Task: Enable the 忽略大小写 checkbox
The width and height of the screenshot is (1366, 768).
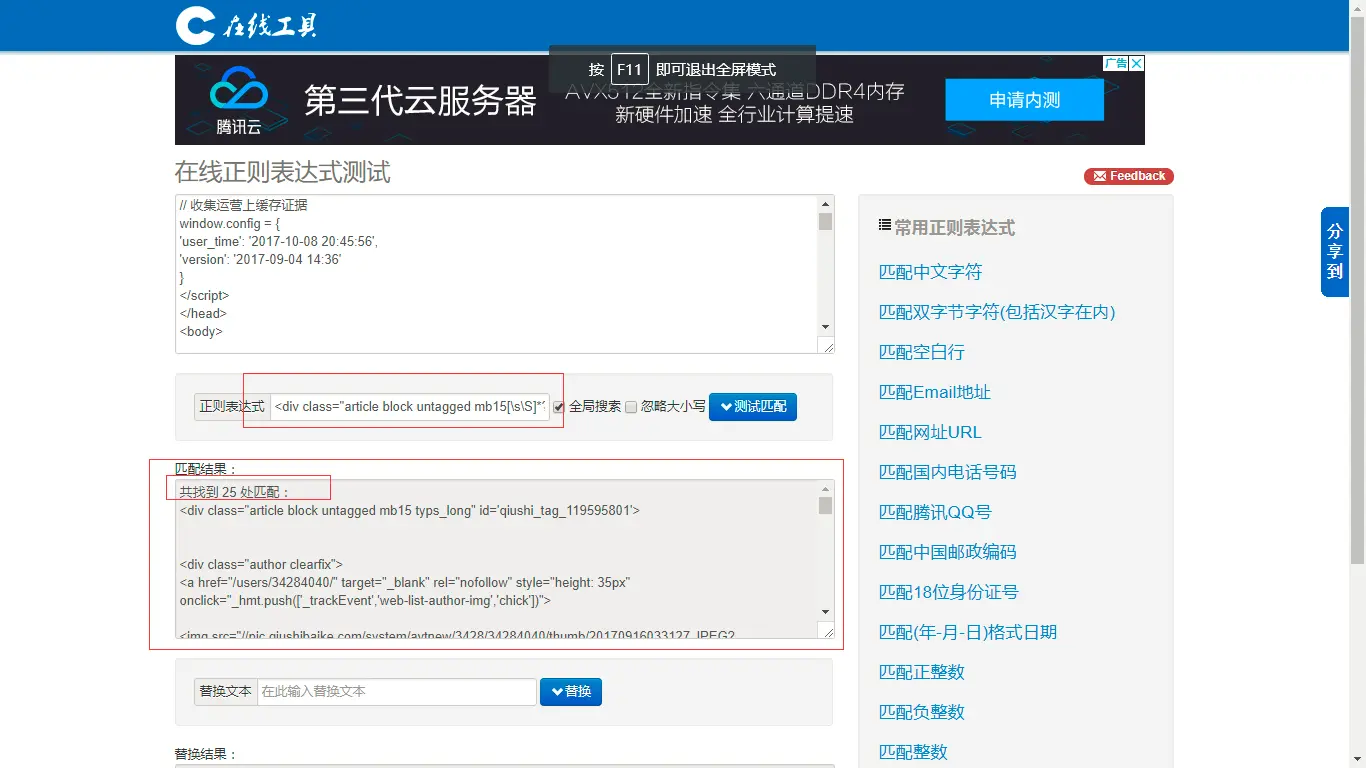Action: coord(631,407)
